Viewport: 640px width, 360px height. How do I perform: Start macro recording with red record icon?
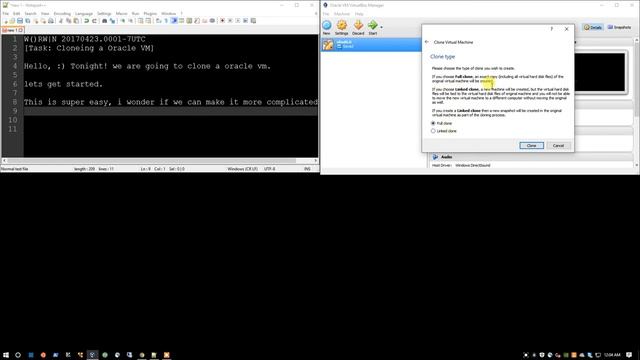pos(222,20)
